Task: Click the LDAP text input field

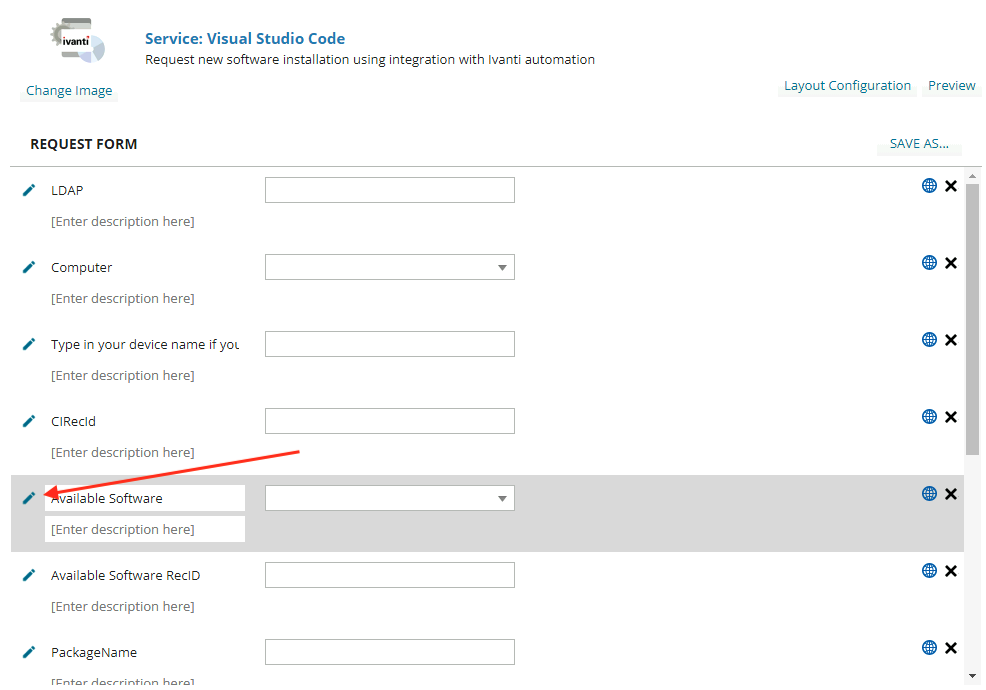Action: point(390,190)
